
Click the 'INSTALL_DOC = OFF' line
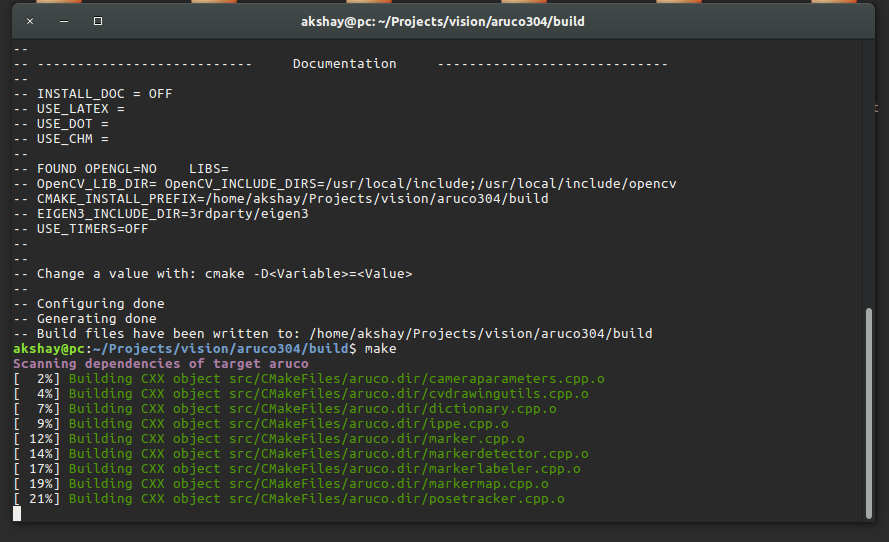(x=93, y=94)
